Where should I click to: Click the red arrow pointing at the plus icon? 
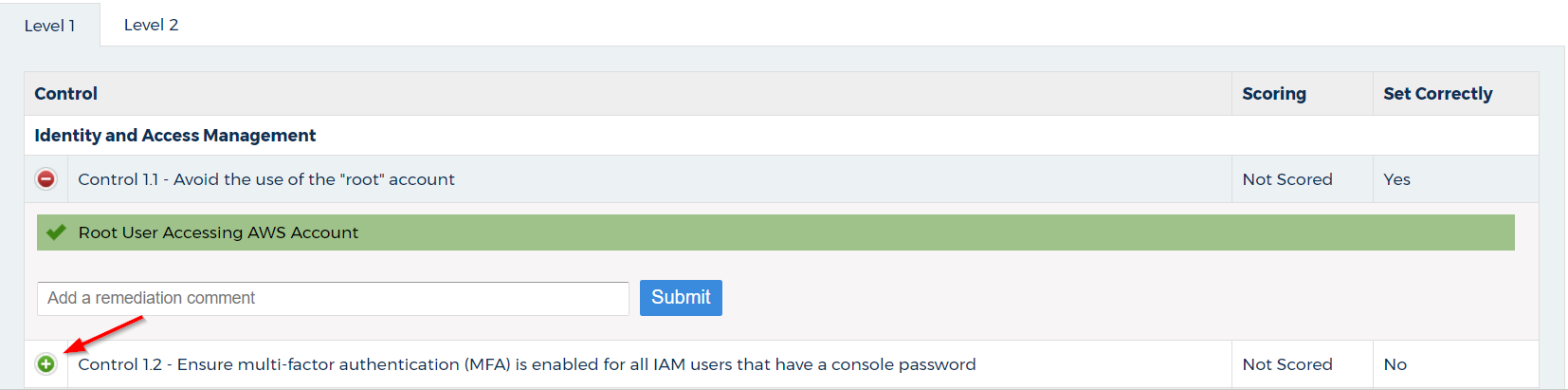coord(102,334)
